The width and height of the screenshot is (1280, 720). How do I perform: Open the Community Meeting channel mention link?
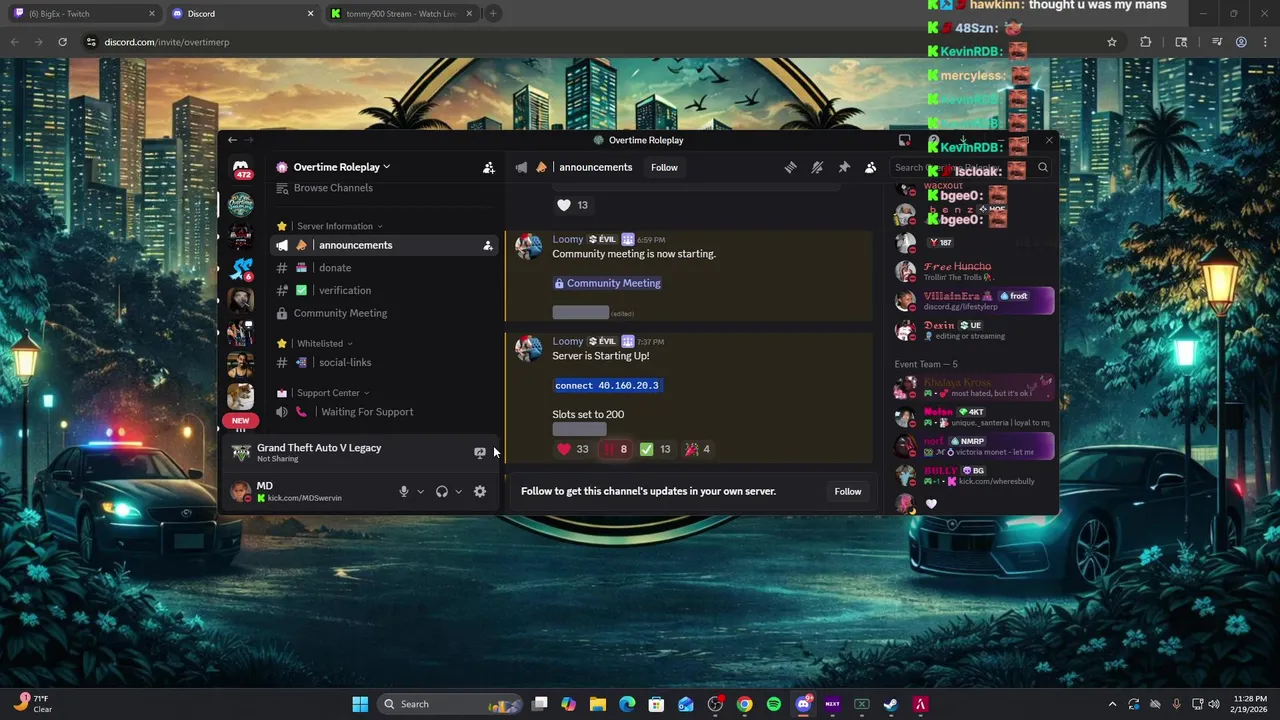point(608,283)
